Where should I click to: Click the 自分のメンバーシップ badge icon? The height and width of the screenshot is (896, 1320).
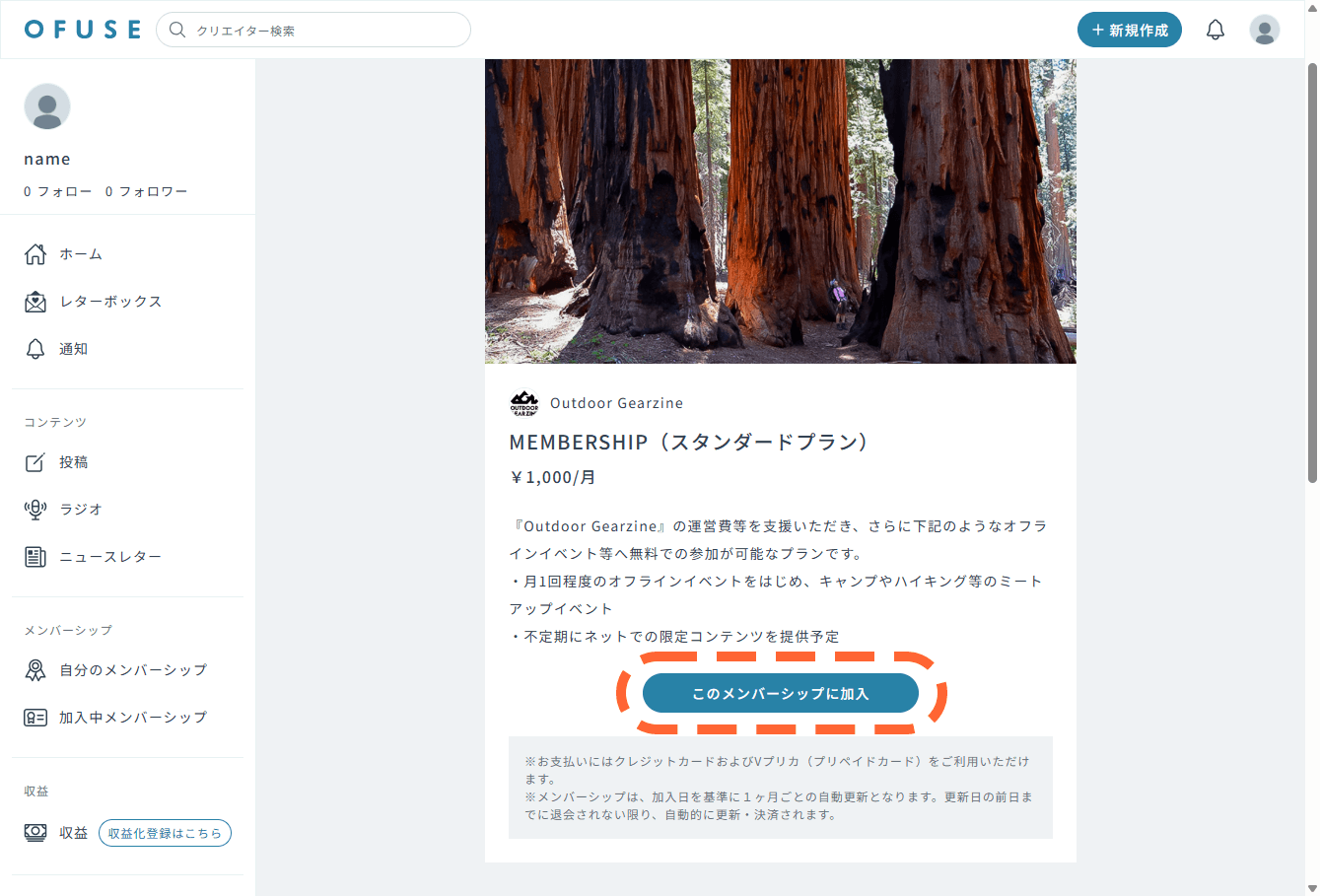(35, 670)
